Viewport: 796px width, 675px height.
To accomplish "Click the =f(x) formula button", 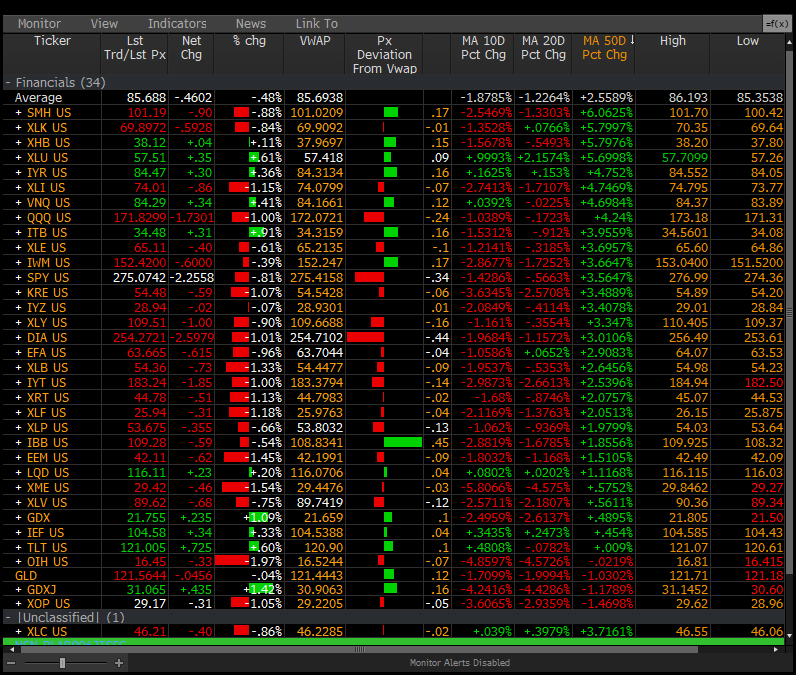I will (x=777, y=23).
